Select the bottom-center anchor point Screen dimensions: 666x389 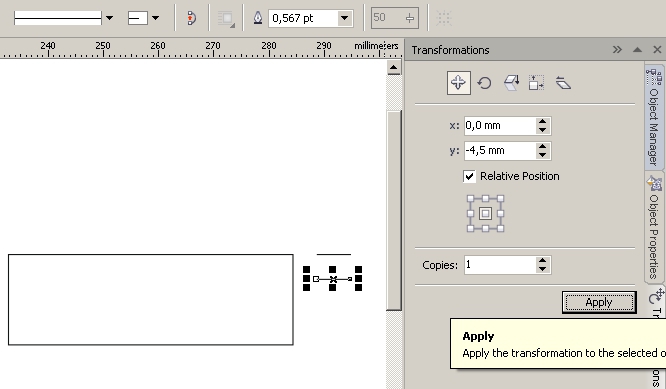click(485, 228)
